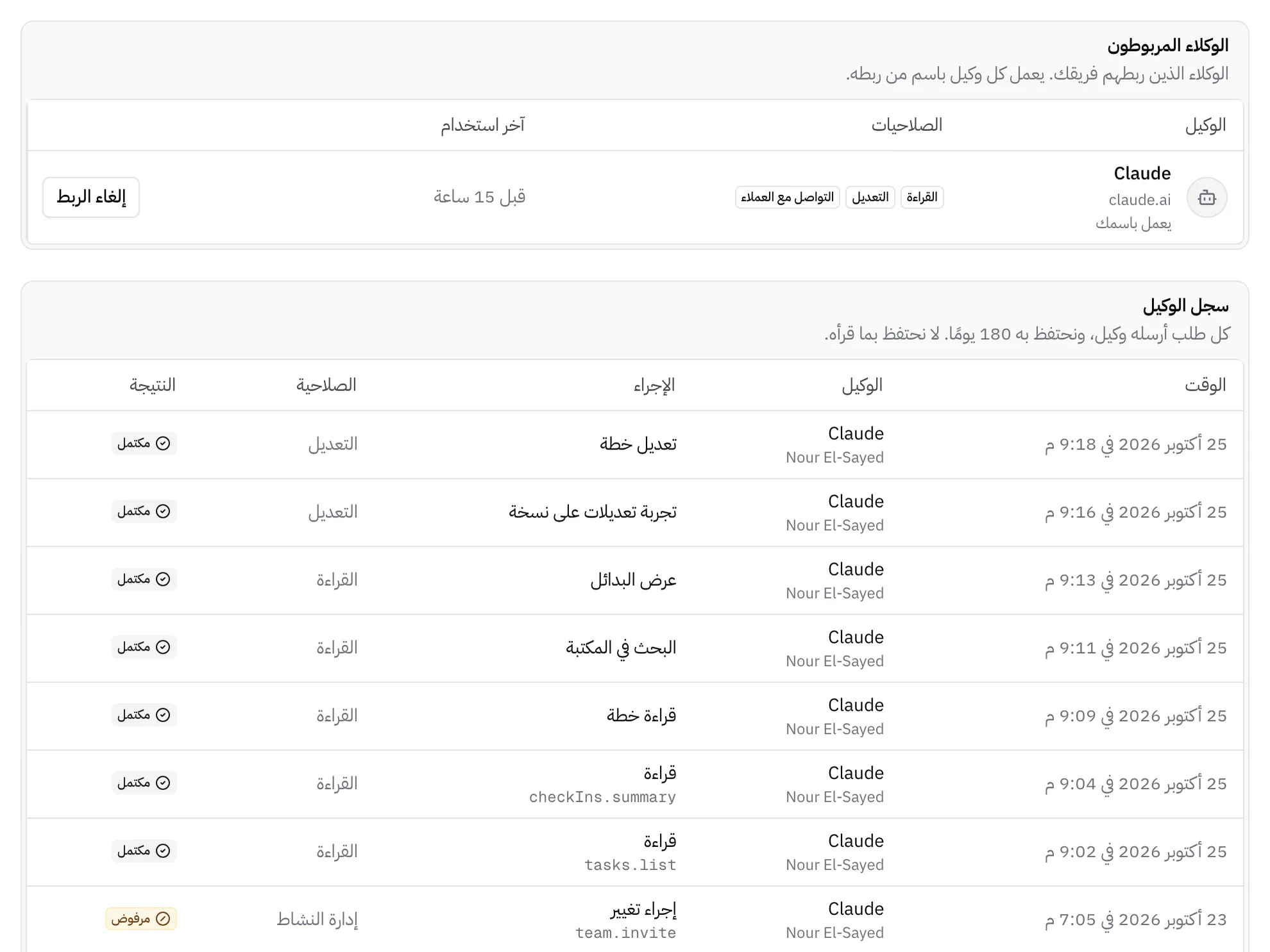Click the البحث في المكتبة action cell
Viewport: 1270px width, 952px height.
(x=621, y=648)
